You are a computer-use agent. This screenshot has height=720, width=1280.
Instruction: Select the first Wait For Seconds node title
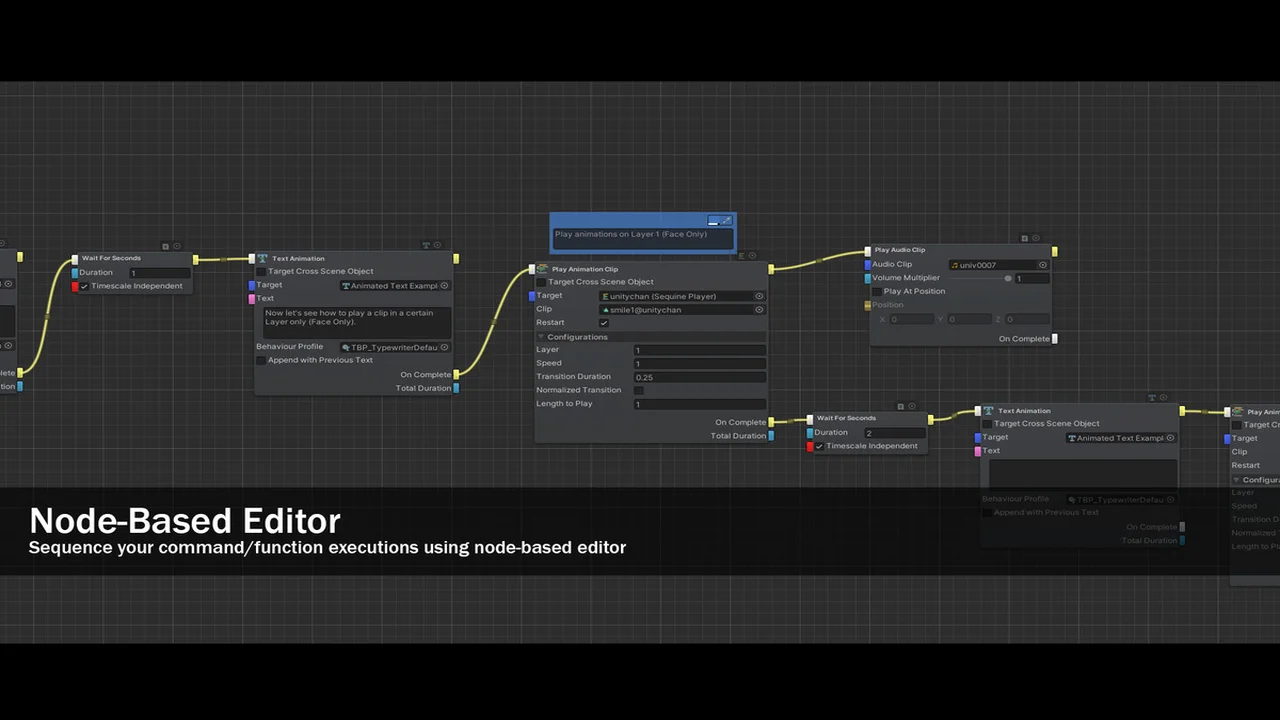[x=111, y=258]
